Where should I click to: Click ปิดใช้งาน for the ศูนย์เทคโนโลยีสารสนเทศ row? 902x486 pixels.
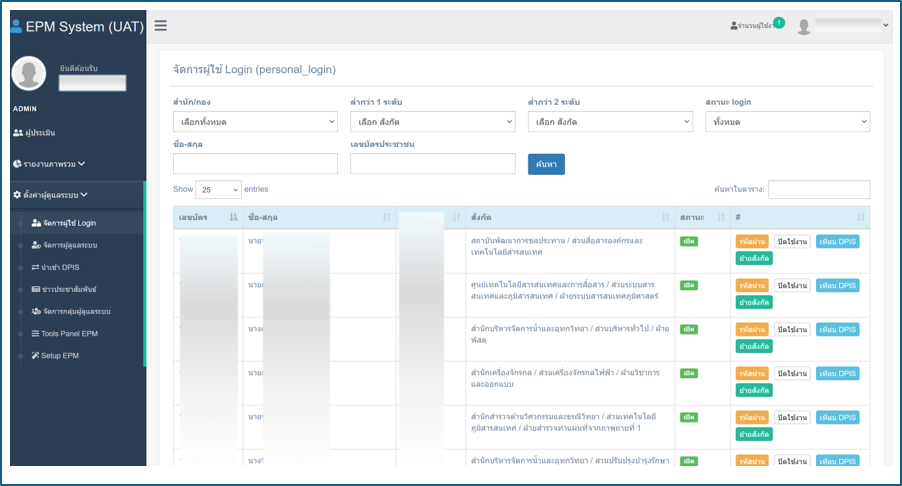(792, 286)
